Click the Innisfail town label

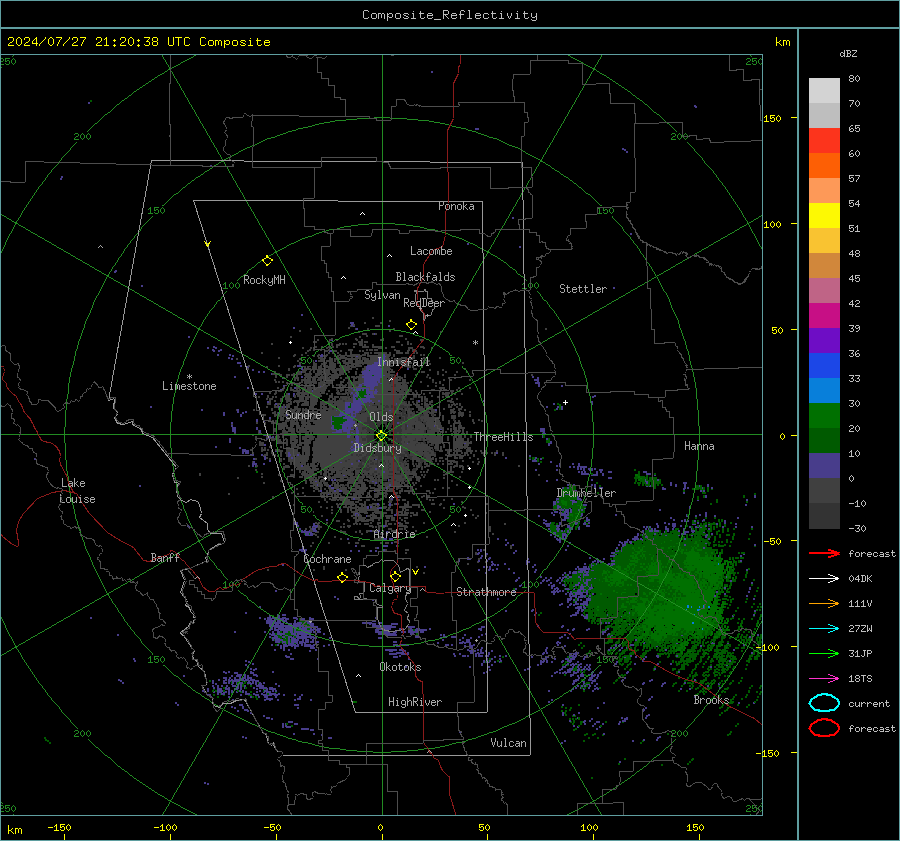(404, 362)
